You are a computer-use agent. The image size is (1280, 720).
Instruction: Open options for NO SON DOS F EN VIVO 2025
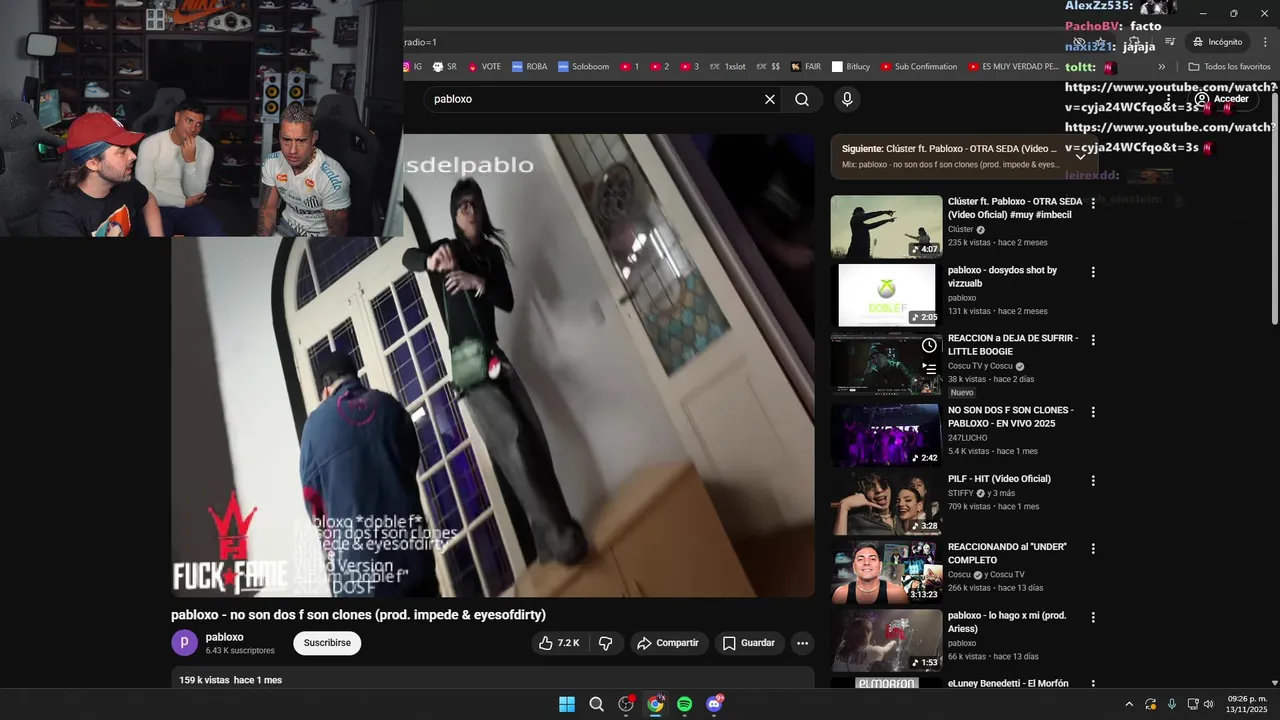click(1093, 412)
